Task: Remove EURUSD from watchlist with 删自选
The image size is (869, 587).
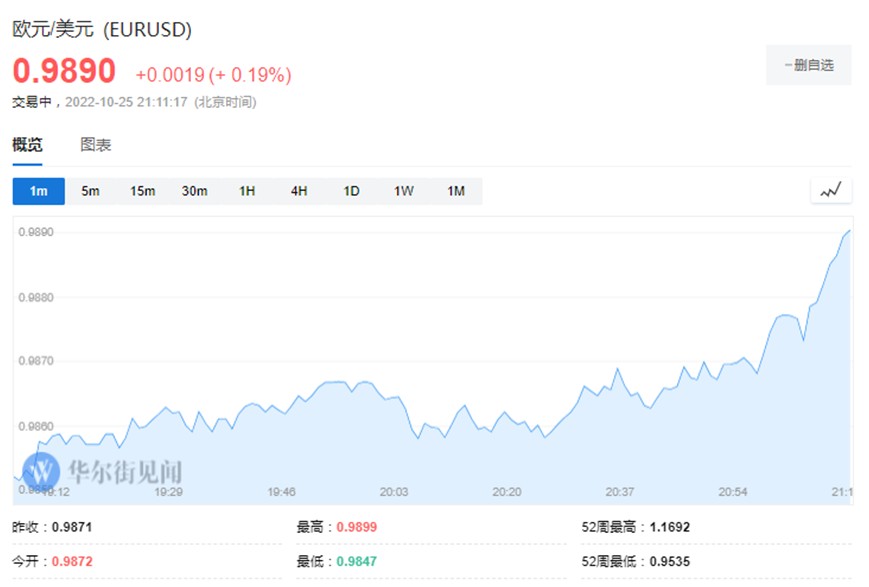Action: (x=808, y=65)
